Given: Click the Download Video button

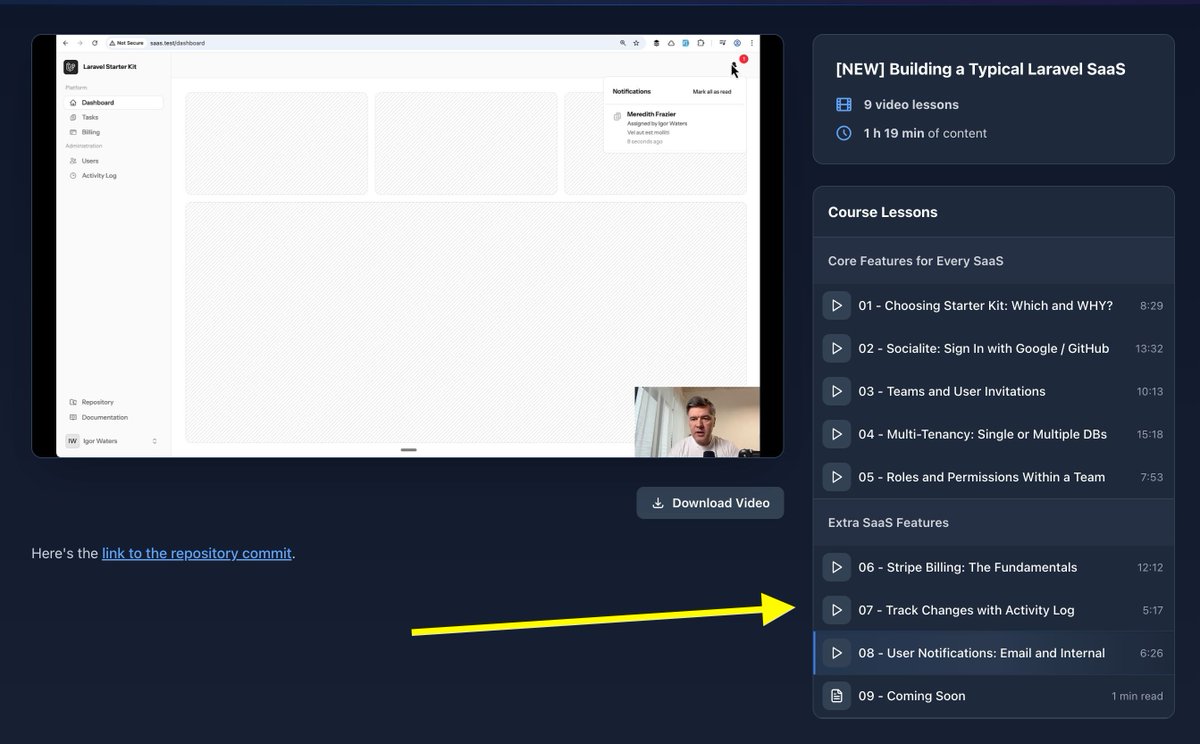Looking at the screenshot, I should pyautogui.click(x=710, y=502).
